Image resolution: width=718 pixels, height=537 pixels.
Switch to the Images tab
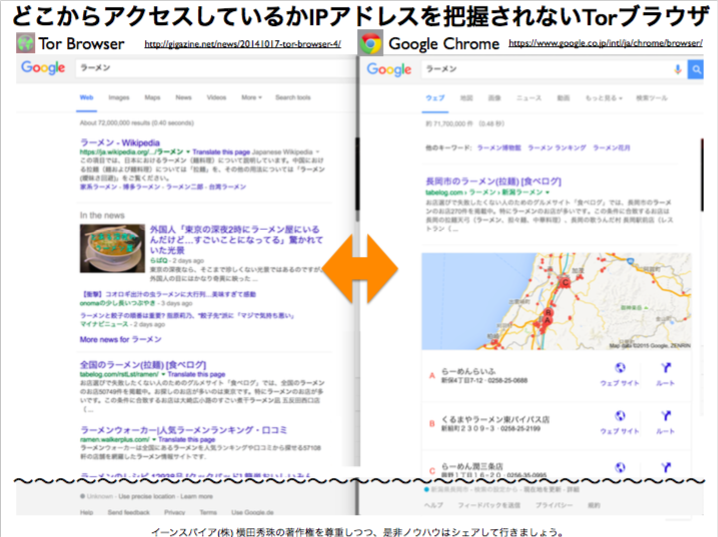(119, 98)
